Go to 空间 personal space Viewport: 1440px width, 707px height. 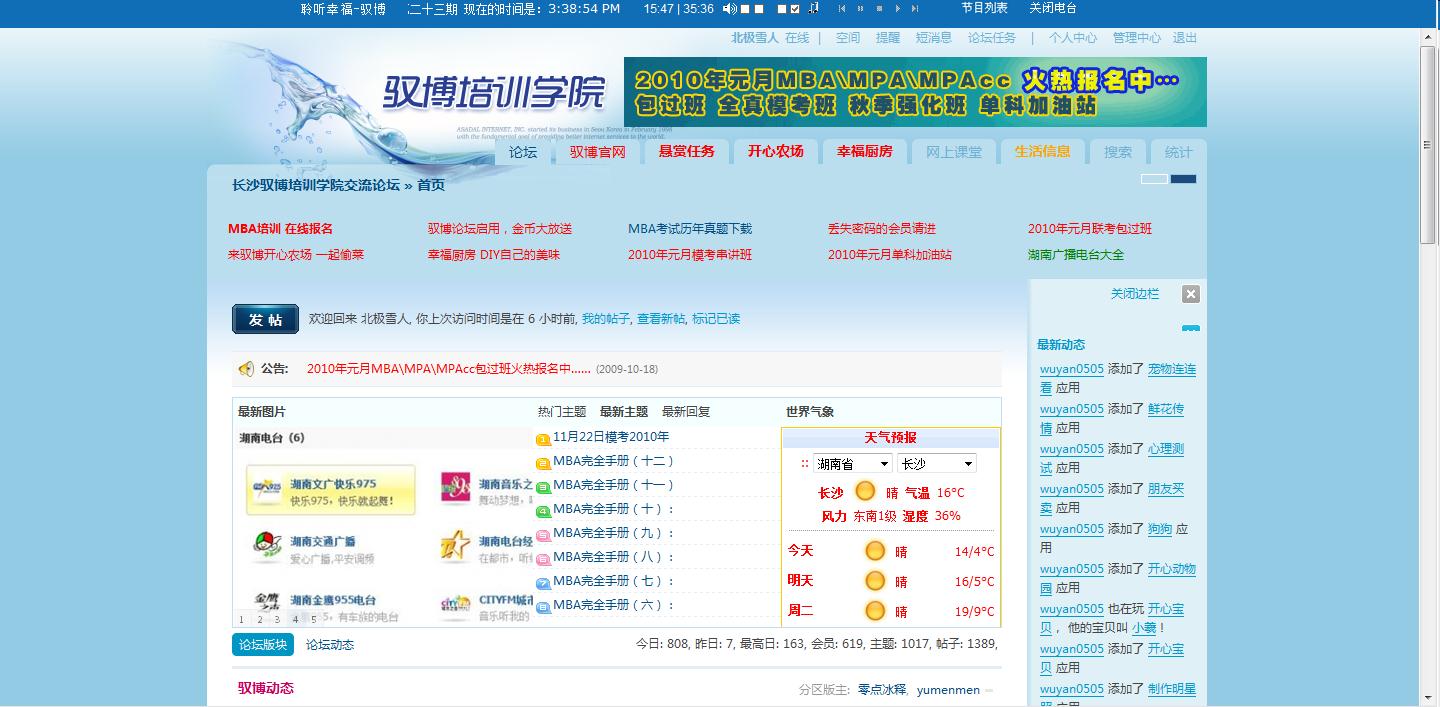848,38
